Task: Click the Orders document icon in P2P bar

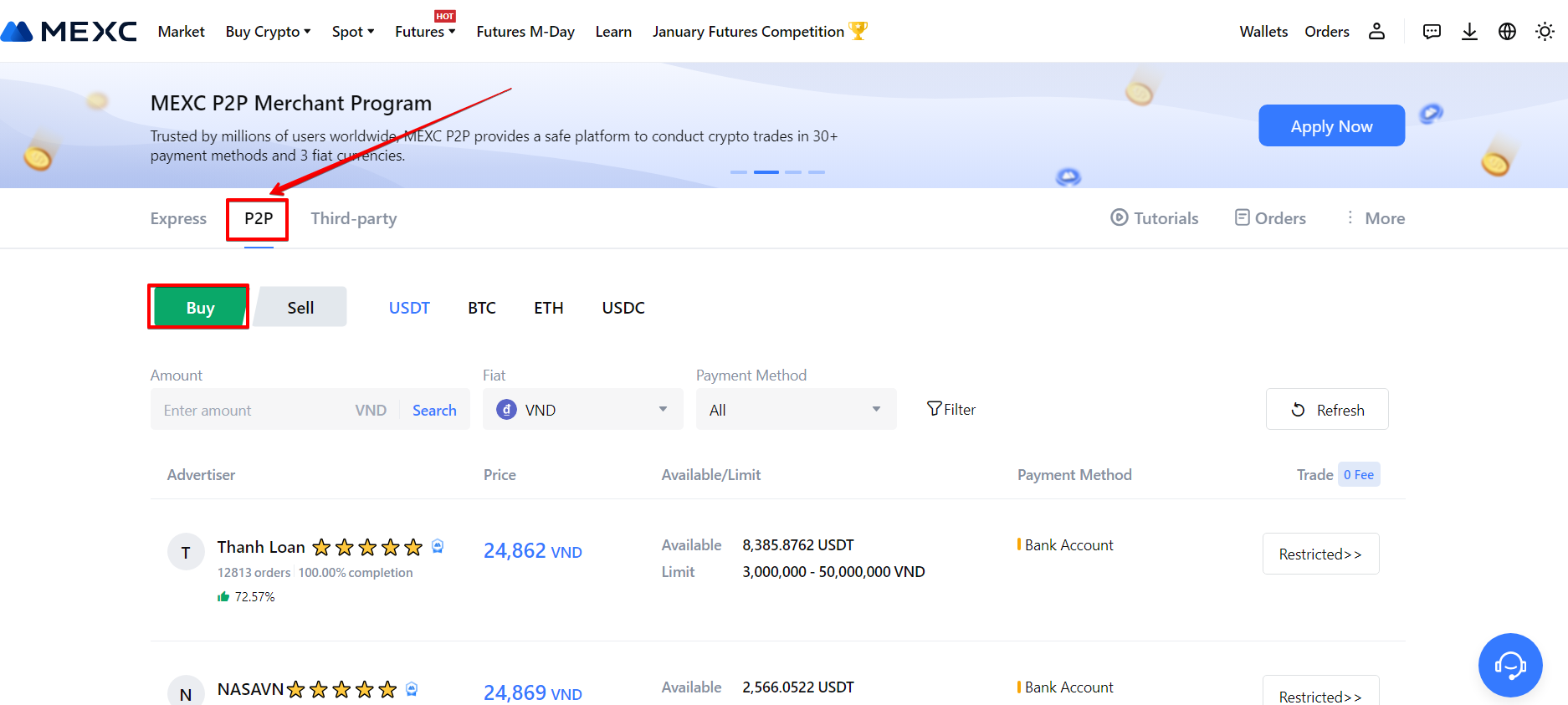Action: point(1243,217)
